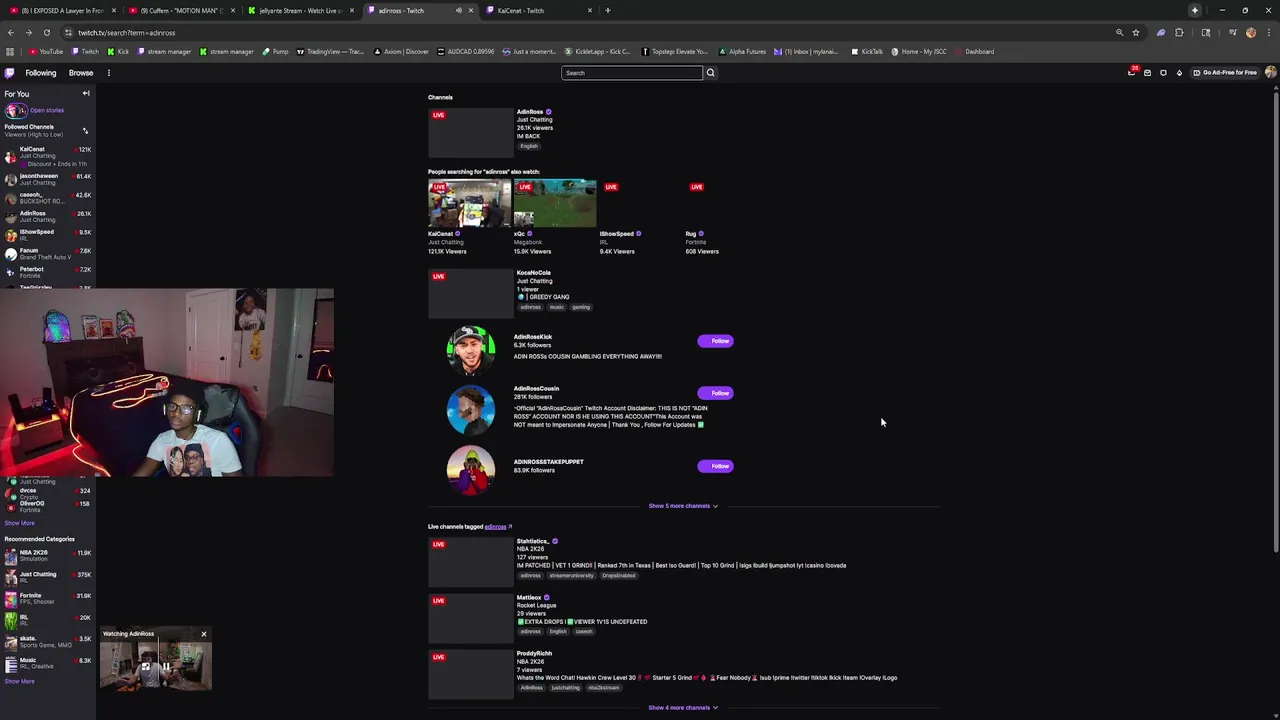Bookmark this page with the star icon
1280x720 pixels.
[x=1135, y=32]
